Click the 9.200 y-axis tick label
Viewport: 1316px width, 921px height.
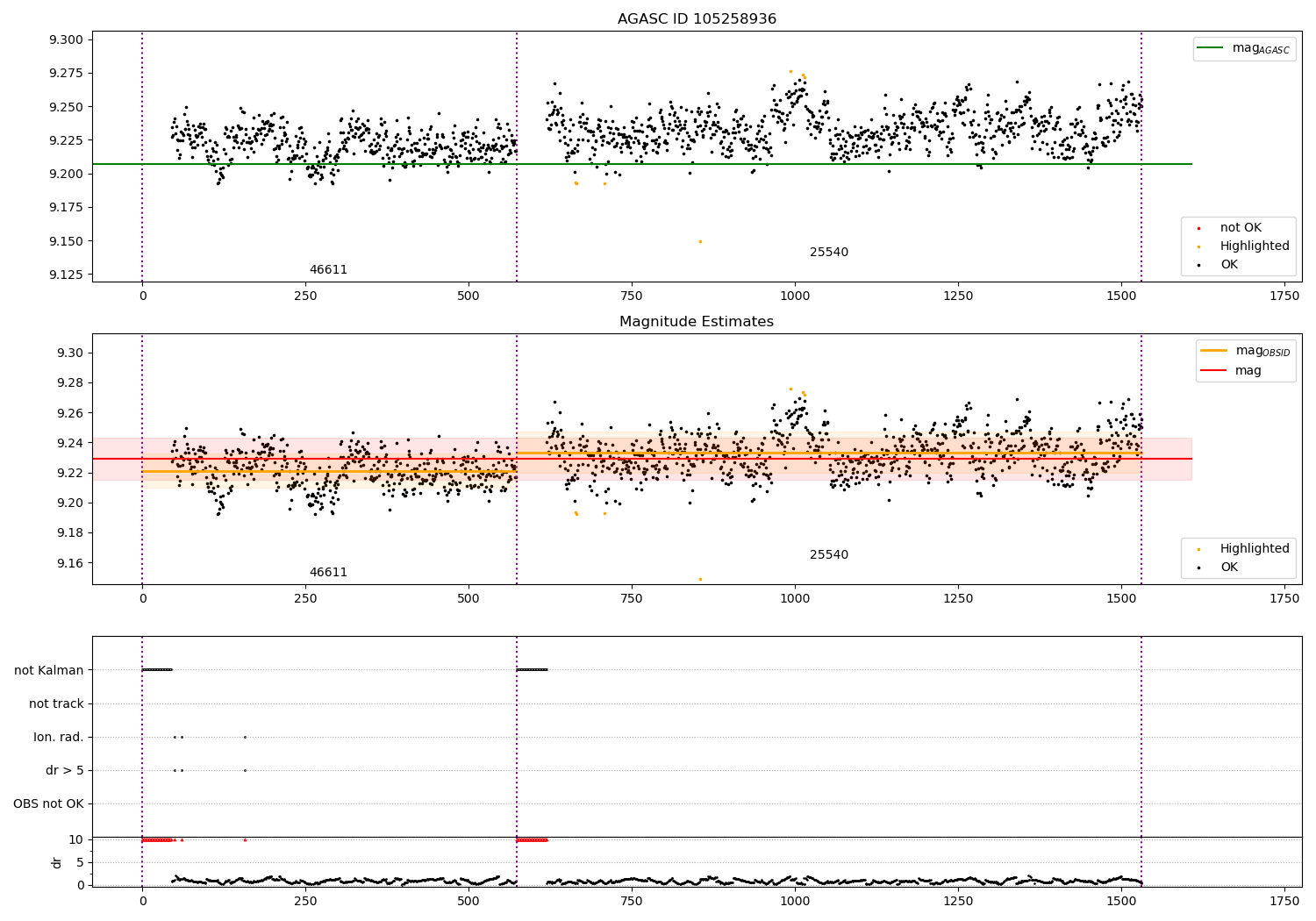(x=66, y=174)
